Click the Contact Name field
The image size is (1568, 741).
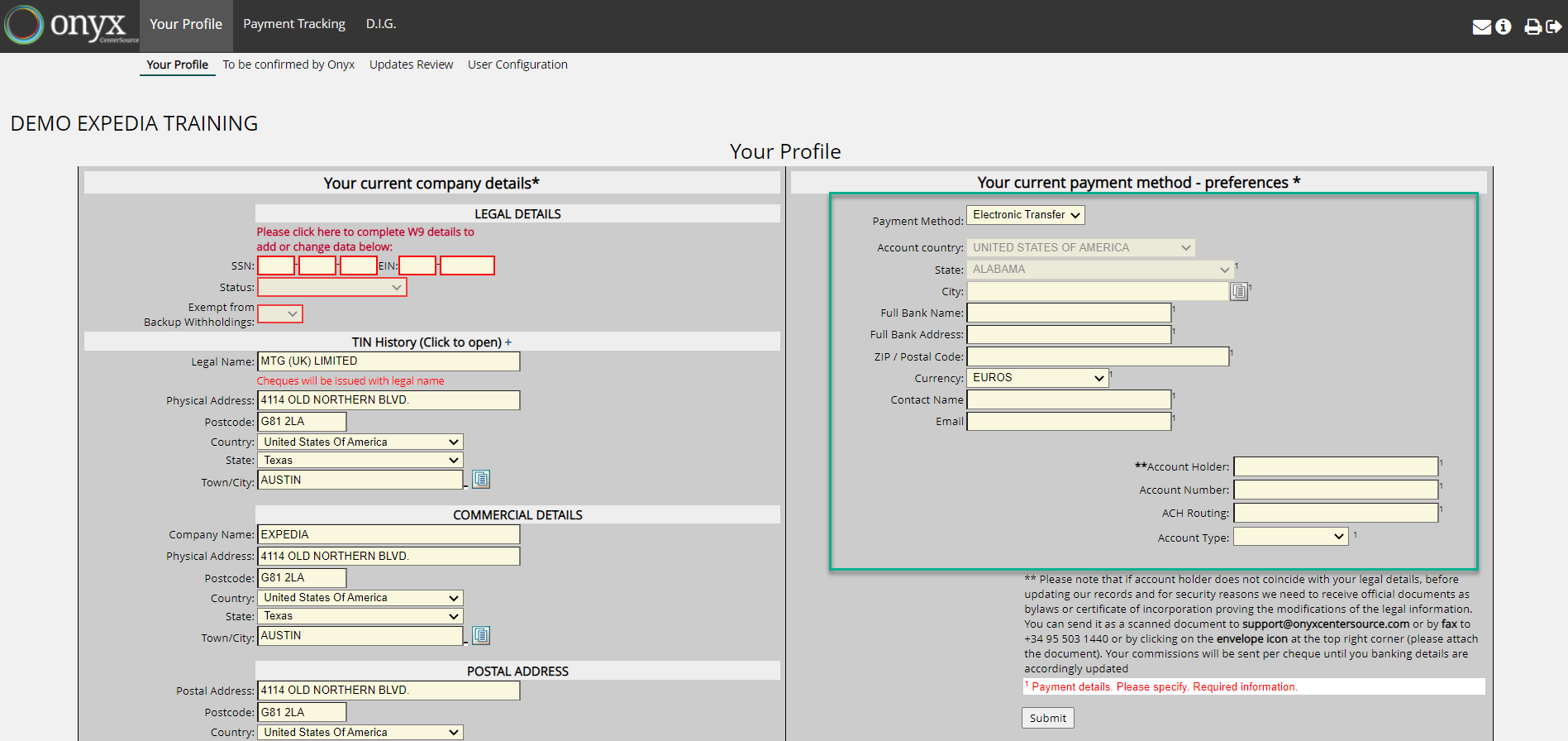tap(1069, 399)
